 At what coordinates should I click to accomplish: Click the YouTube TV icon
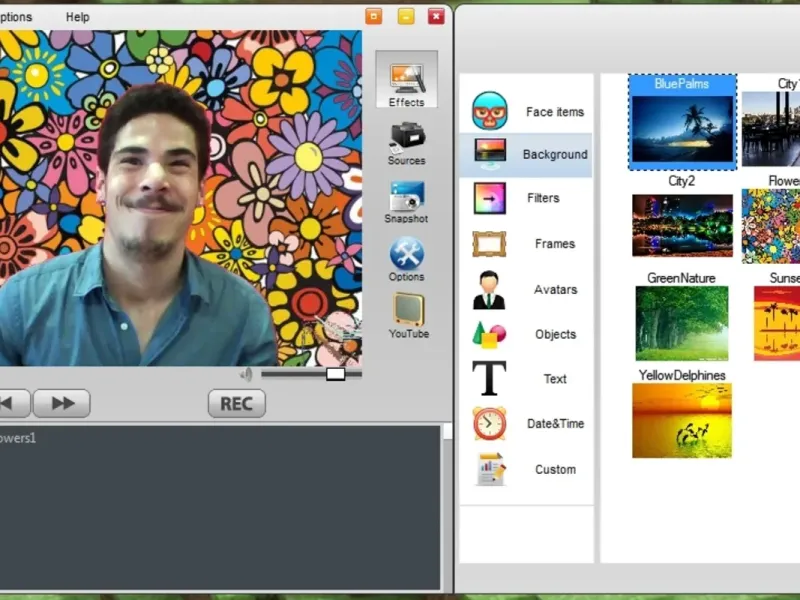pyautogui.click(x=408, y=311)
